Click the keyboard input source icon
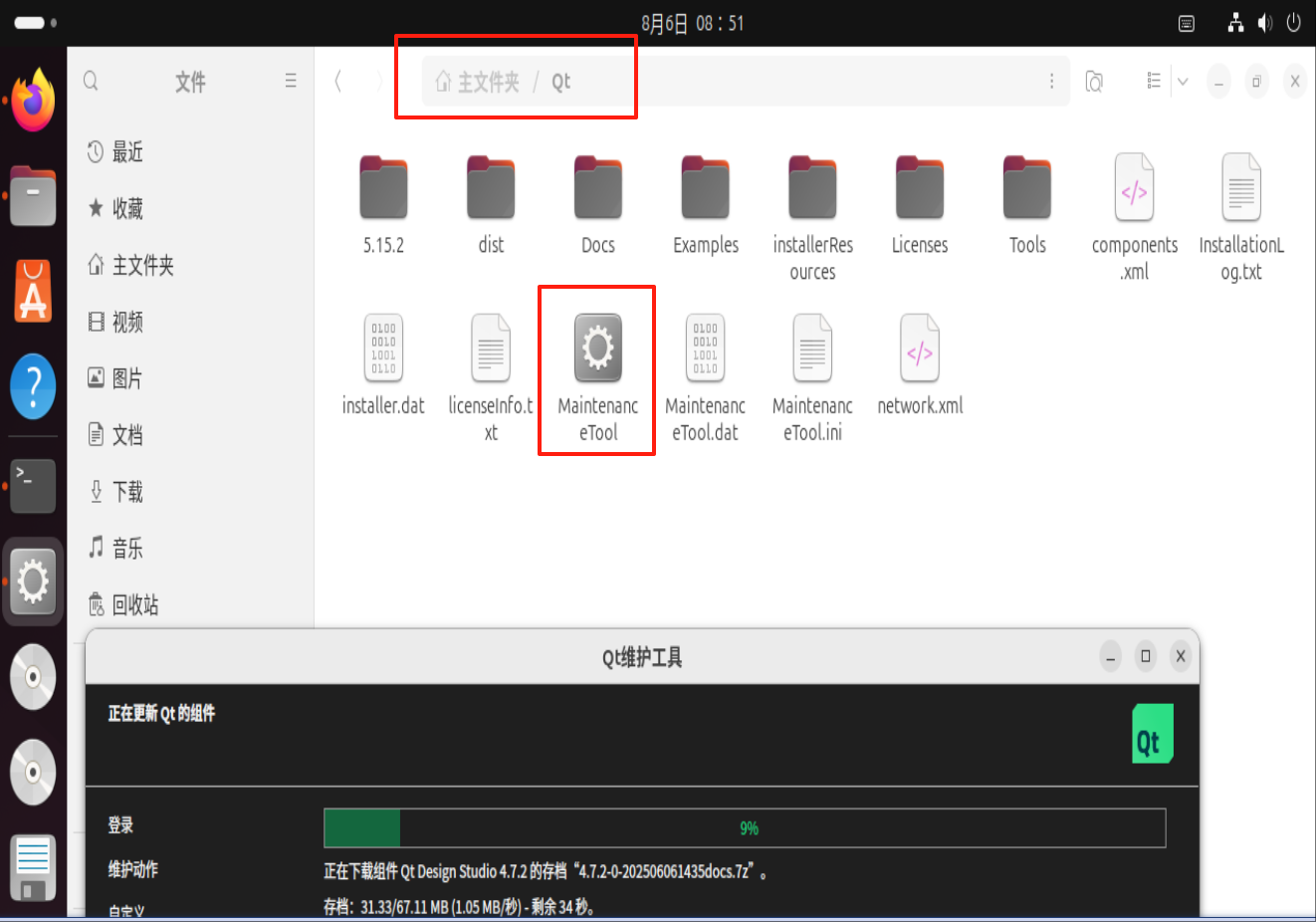Viewport: 1316px width, 922px height. [1187, 23]
